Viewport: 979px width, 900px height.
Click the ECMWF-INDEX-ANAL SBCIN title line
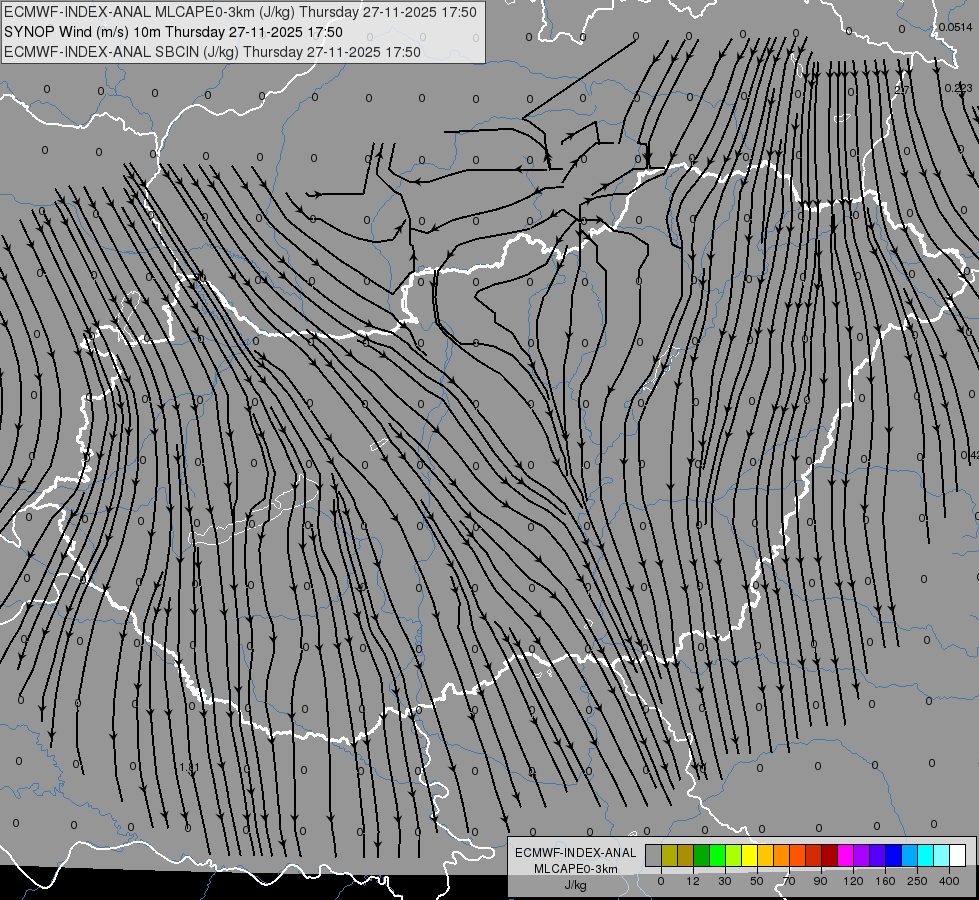pos(212,52)
